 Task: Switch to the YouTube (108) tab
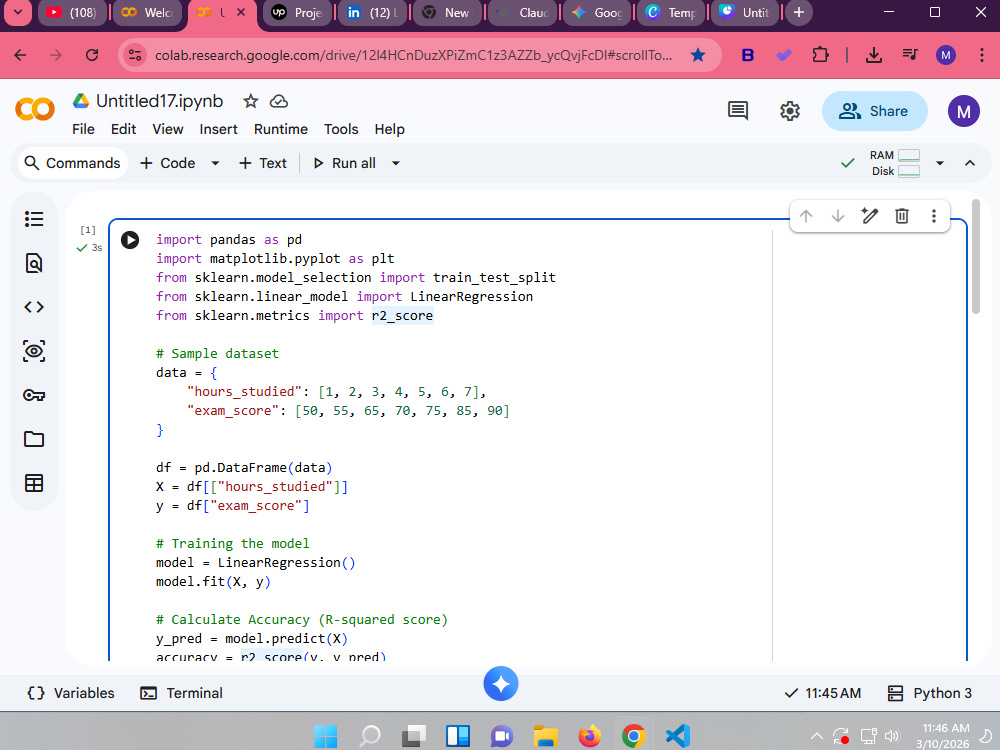[72, 13]
